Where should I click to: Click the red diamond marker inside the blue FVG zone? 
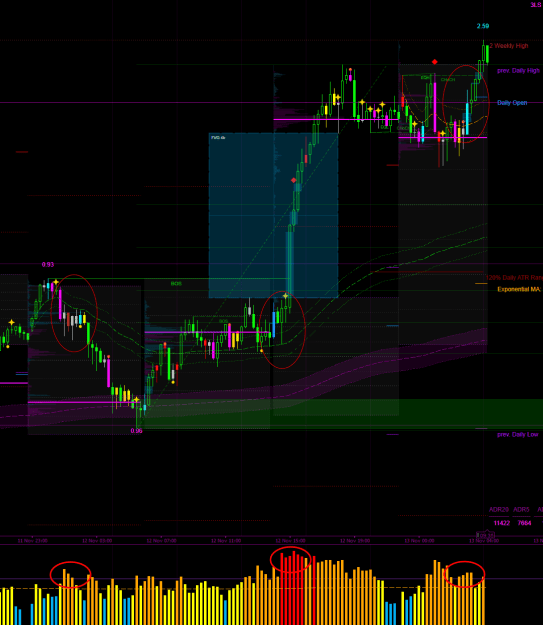294,181
